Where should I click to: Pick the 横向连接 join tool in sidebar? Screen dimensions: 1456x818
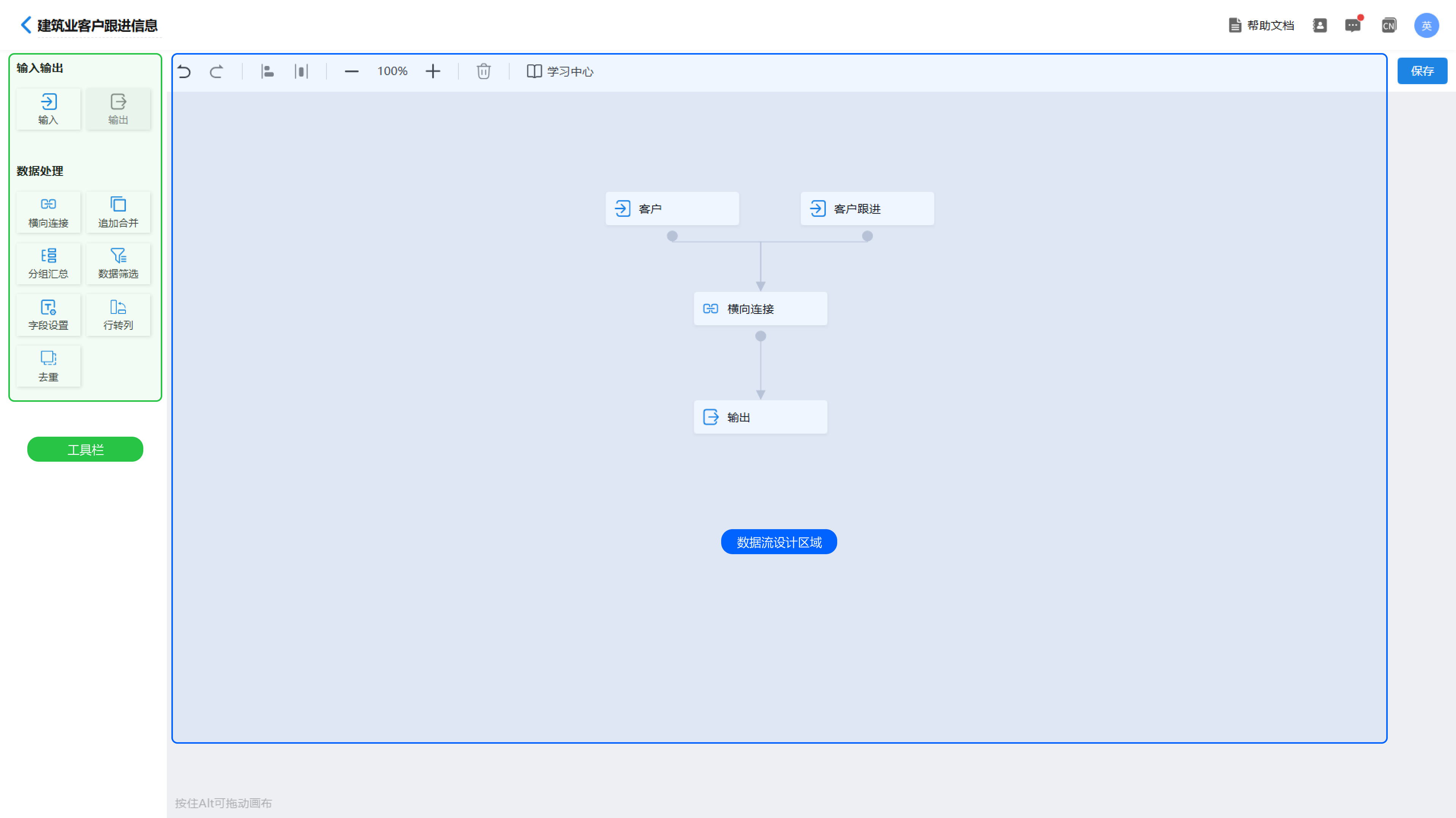tap(49, 212)
